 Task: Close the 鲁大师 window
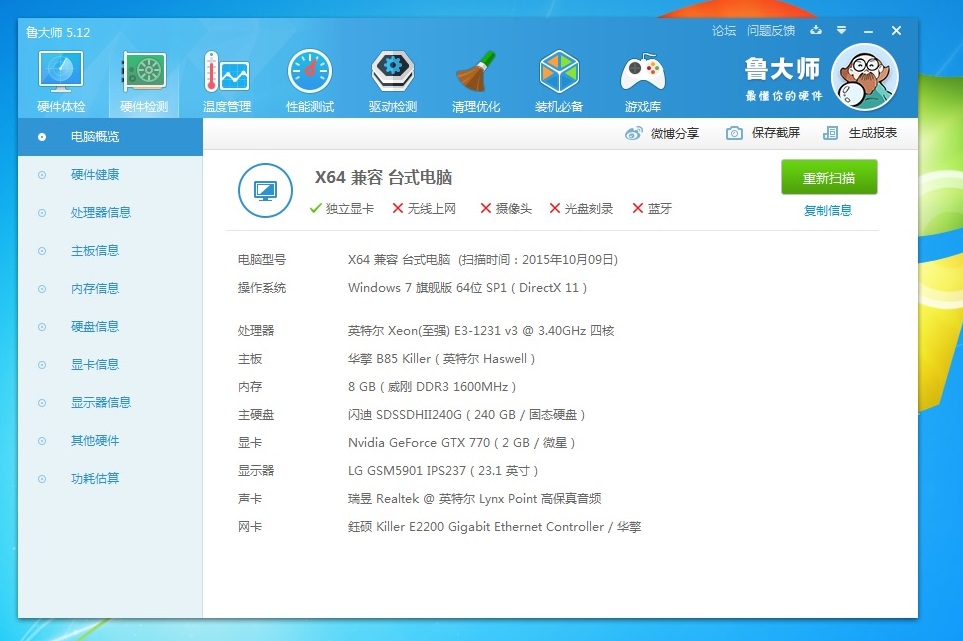pyautogui.click(x=896, y=31)
